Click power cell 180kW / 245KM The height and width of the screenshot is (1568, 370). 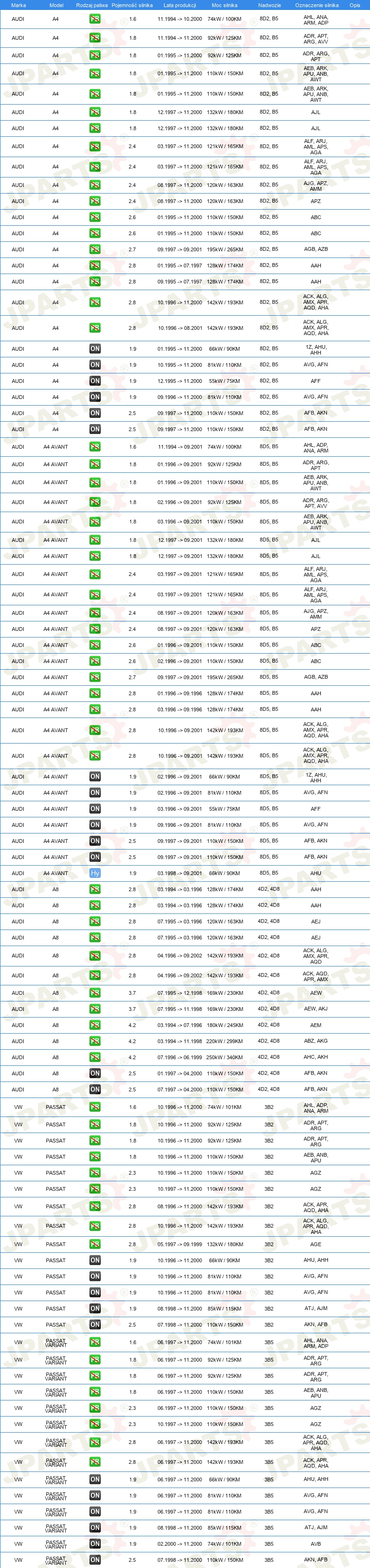click(x=225, y=1025)
